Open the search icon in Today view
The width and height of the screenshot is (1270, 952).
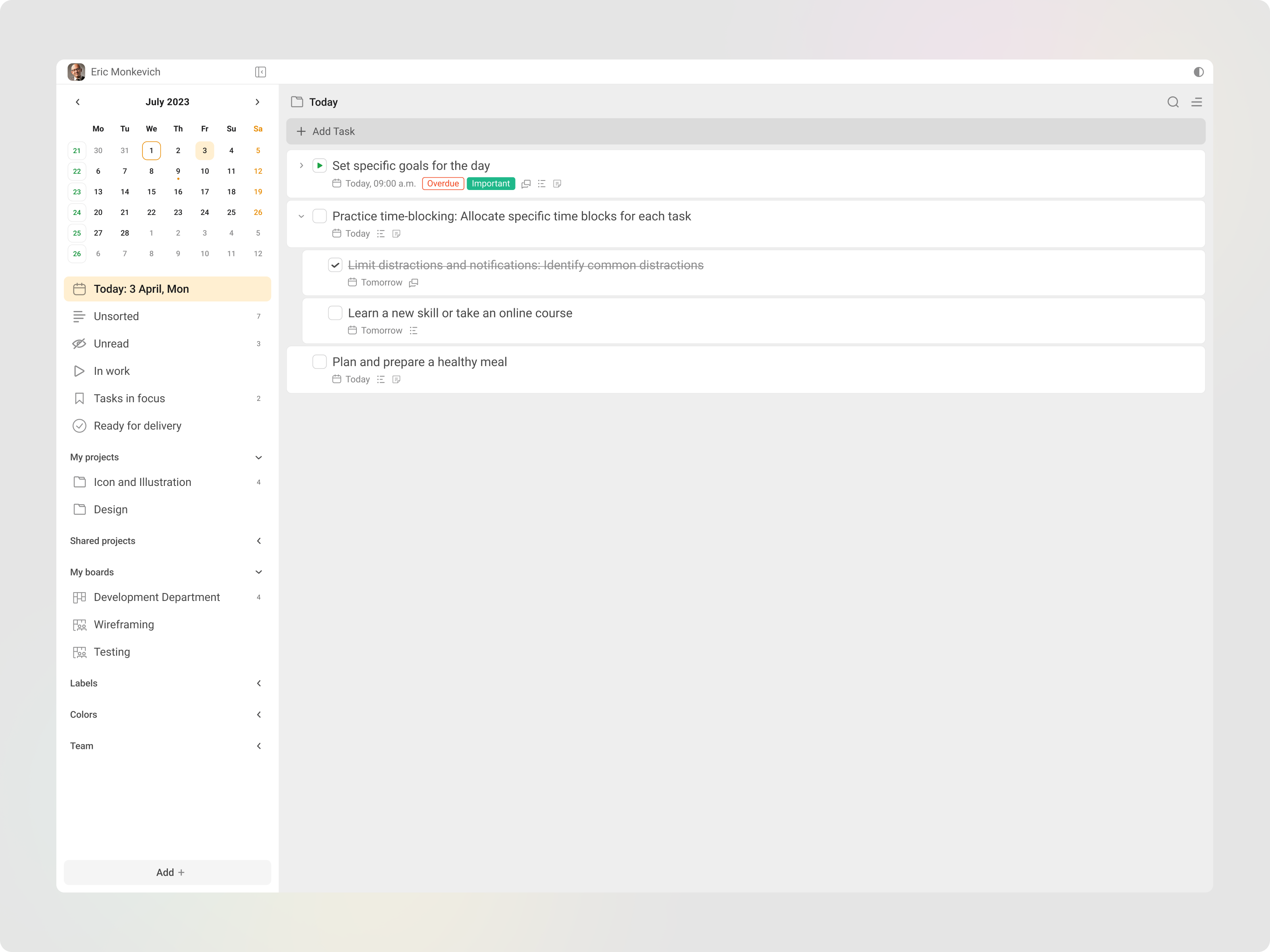coord(1173,102)
